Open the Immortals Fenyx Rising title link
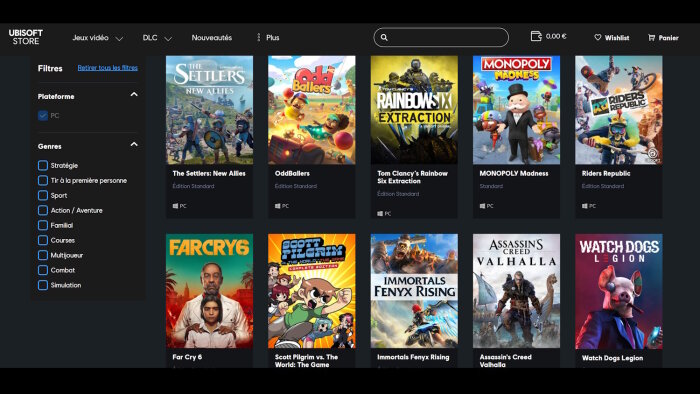The width and height of the screenshot is (700, 394). pos(413,357)
